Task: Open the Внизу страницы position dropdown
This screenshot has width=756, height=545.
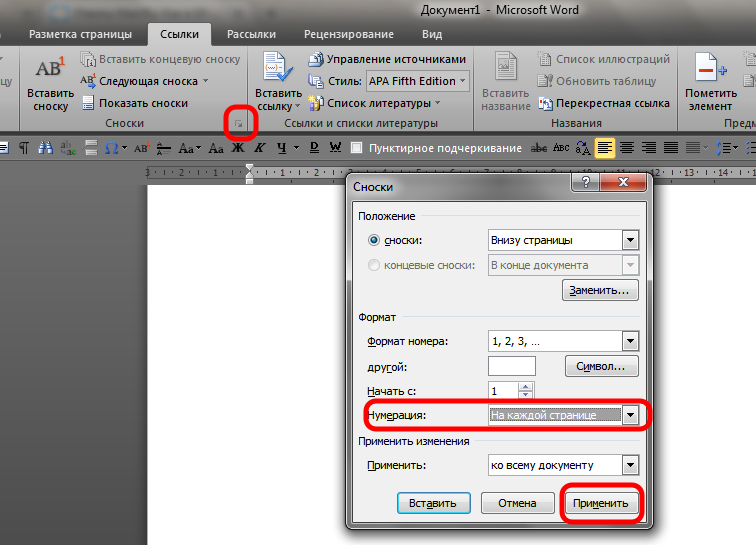Action: (x=630, y=240)
